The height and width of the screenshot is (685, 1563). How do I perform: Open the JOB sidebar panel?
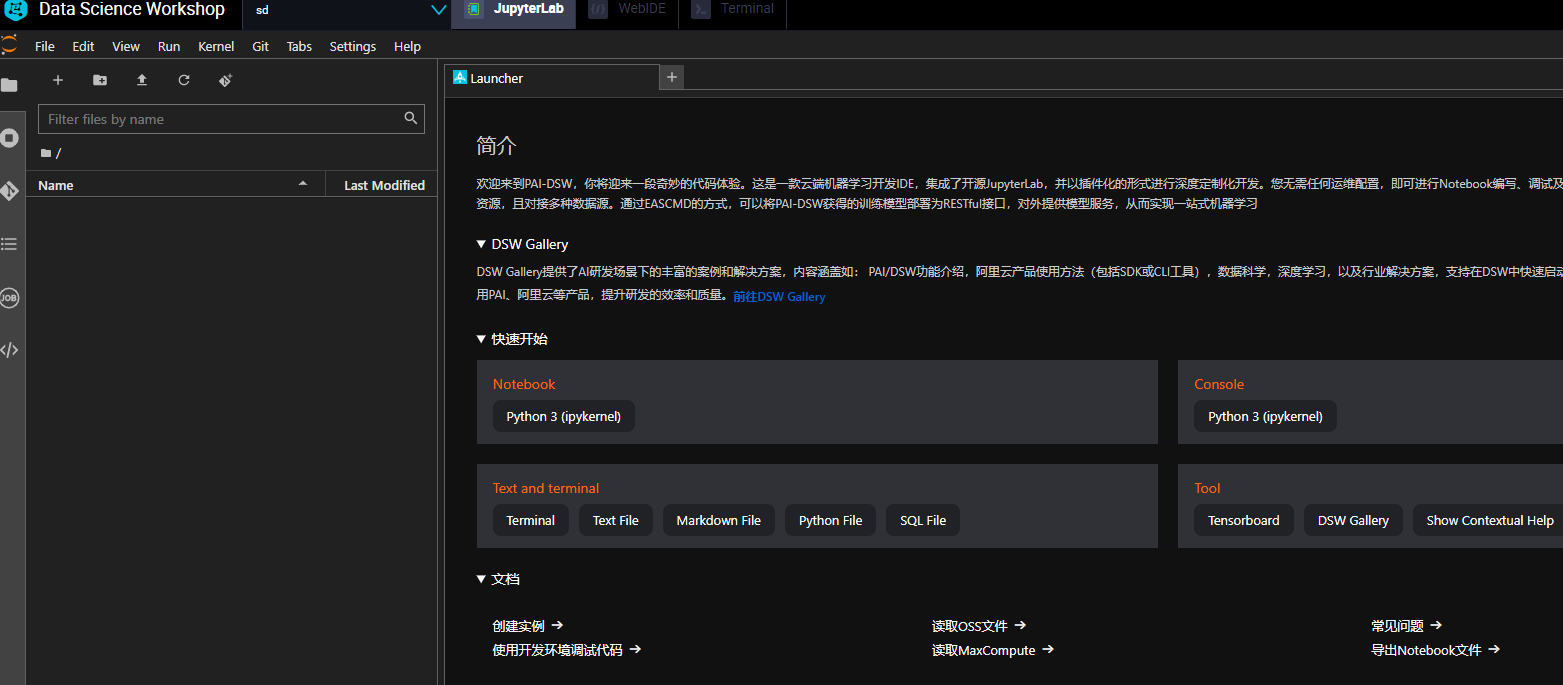pyautogui.click(x=10, y=297)
